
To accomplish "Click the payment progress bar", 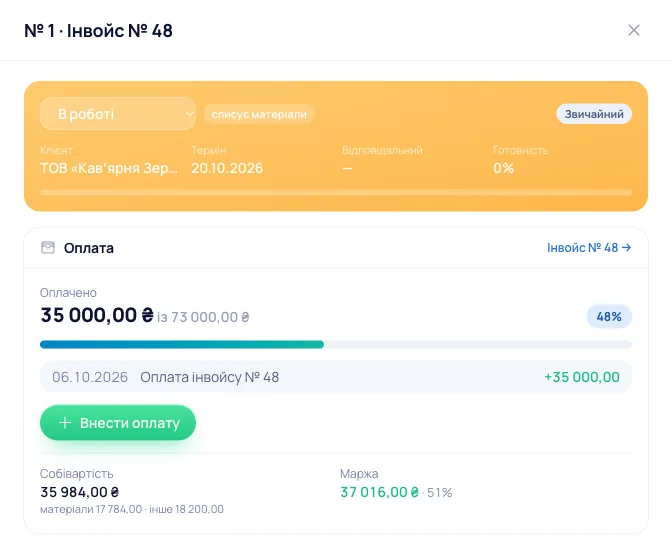I will [336, 344].
